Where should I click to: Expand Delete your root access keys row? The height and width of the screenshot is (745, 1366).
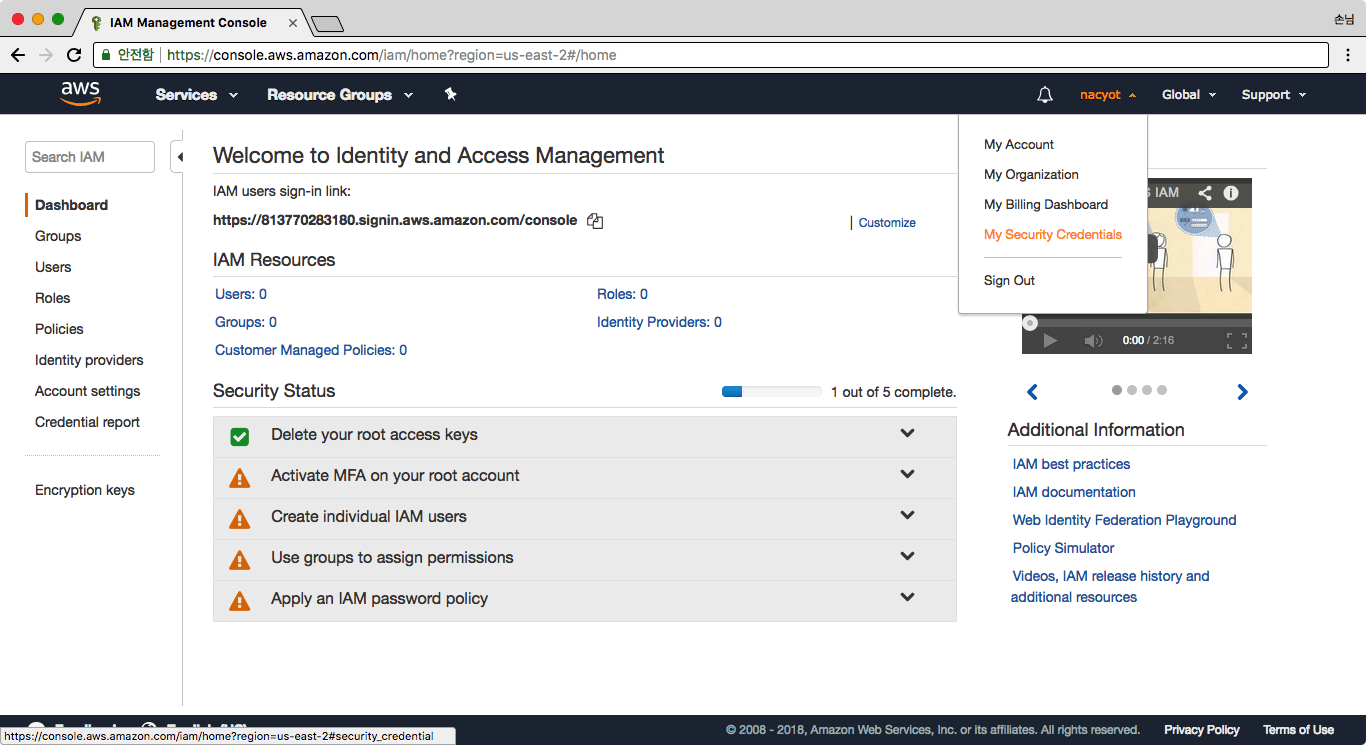click(584, 435)
